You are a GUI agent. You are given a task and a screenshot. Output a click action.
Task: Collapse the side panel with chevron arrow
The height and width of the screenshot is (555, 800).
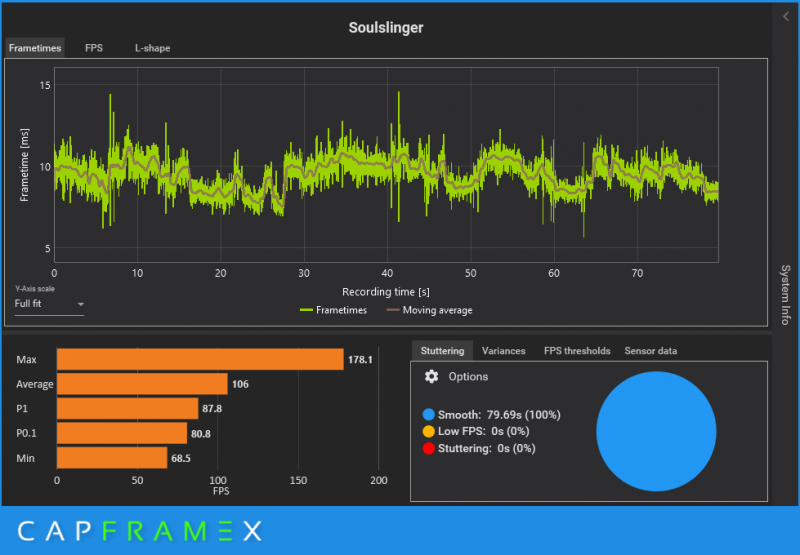pos(786,17)
